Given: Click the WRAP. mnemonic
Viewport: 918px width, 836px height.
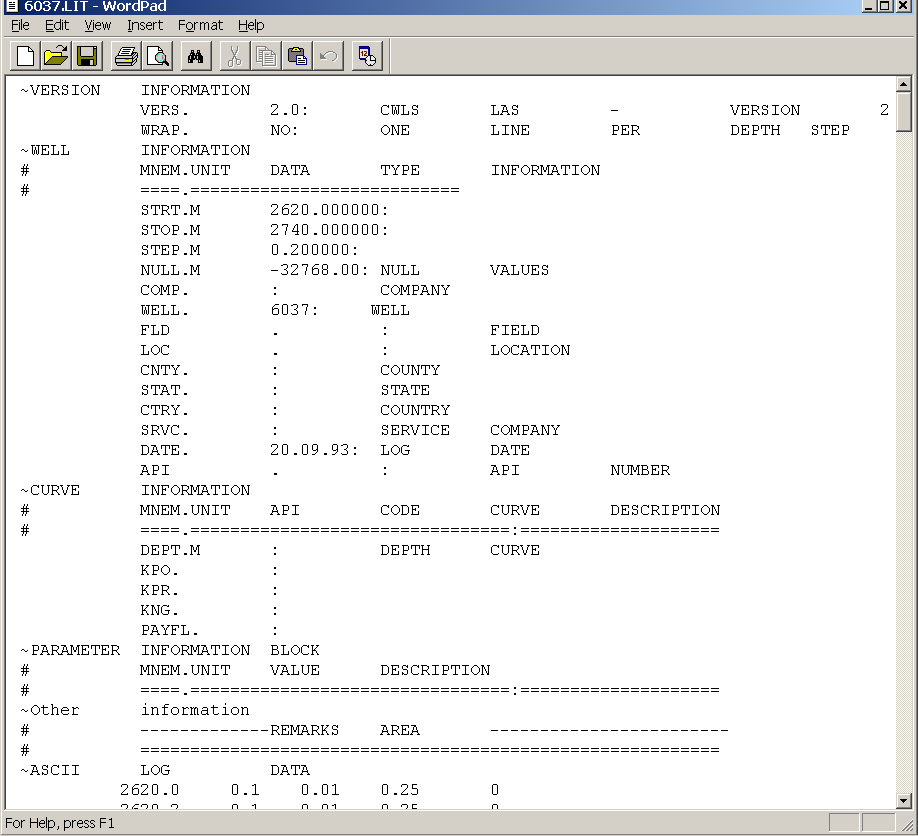Looking at the screenshot, I should coord(165,130).
